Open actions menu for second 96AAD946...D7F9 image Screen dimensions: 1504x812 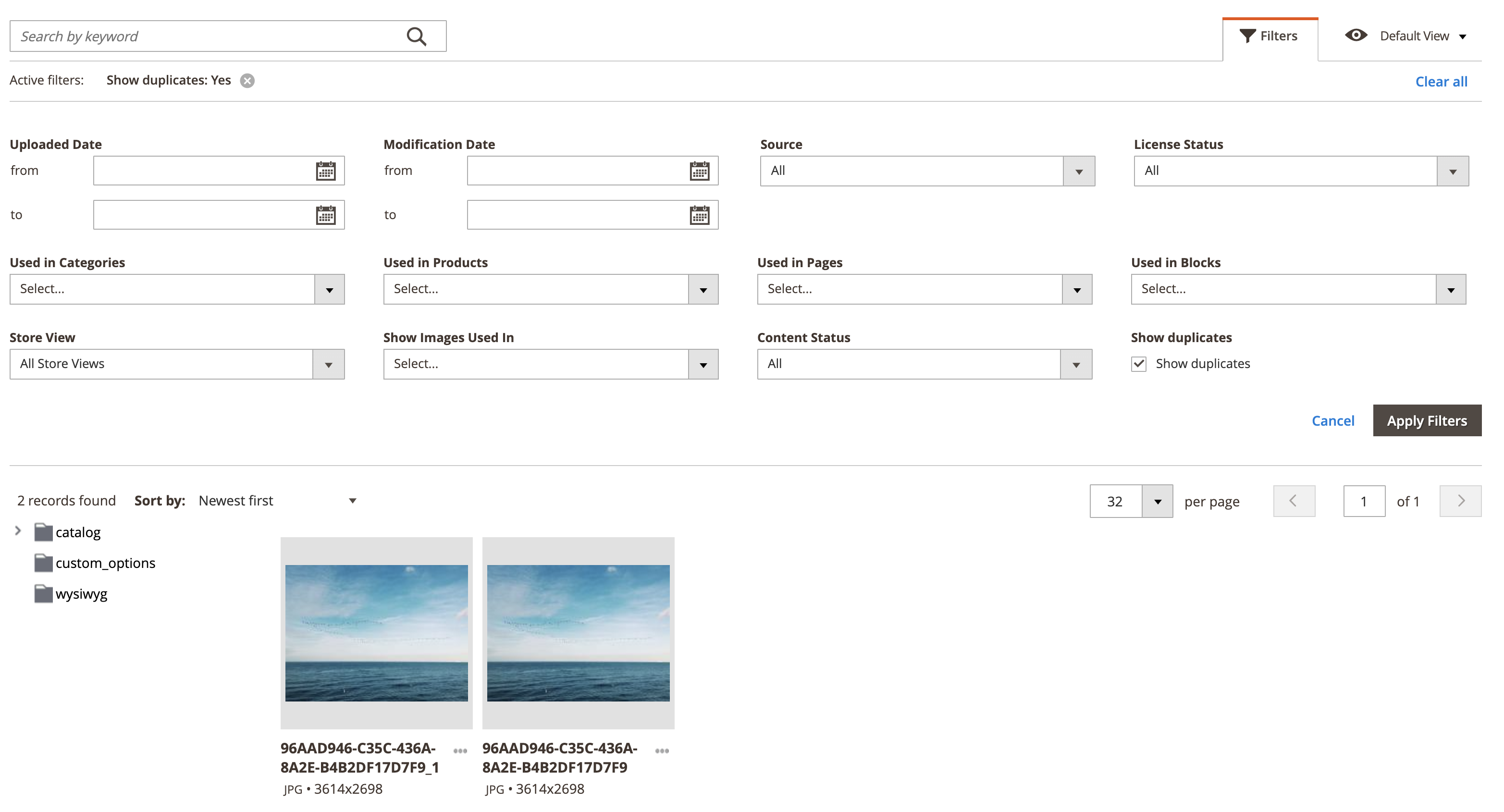[662, 750]
